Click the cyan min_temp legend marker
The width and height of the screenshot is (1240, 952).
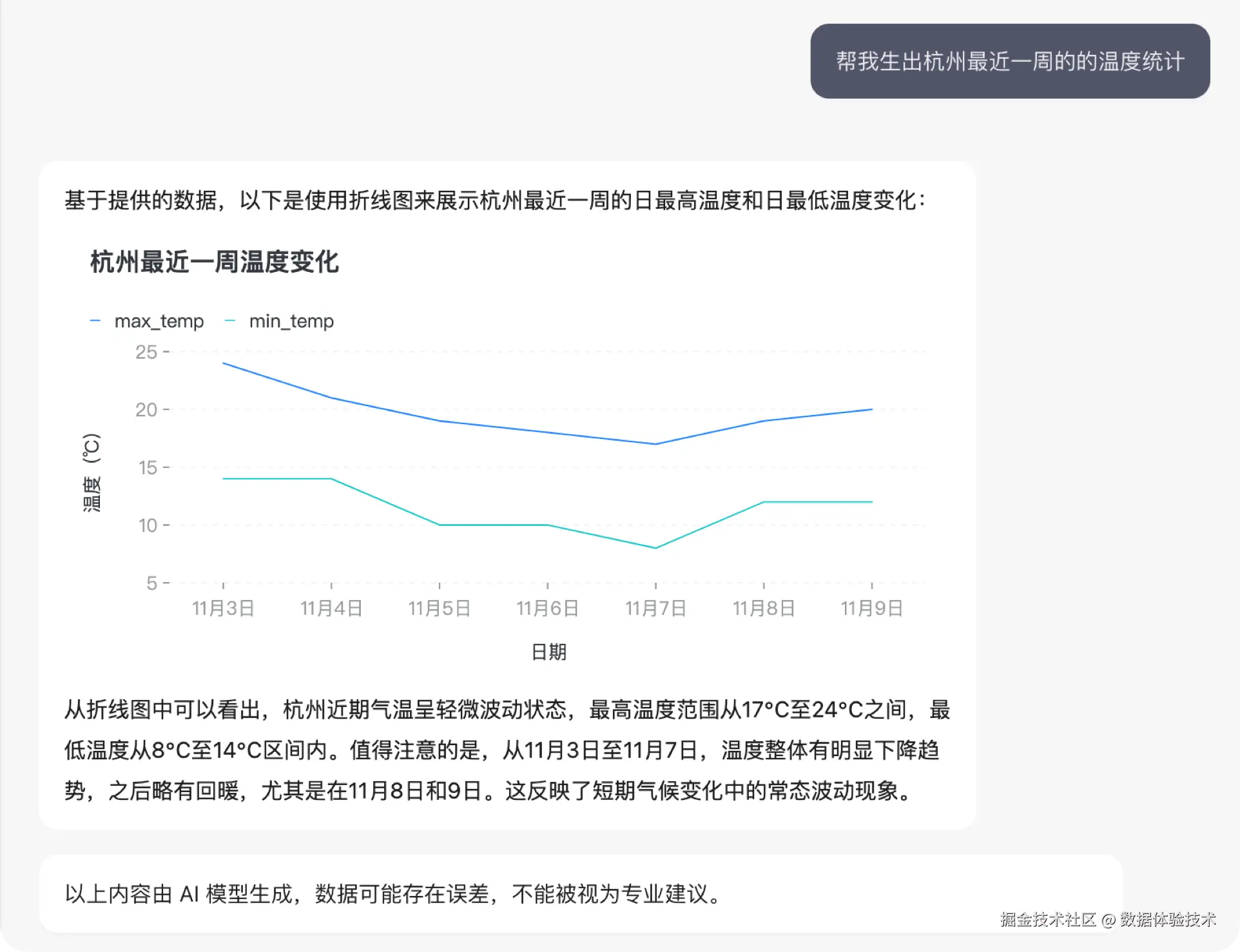coord(230,321)
